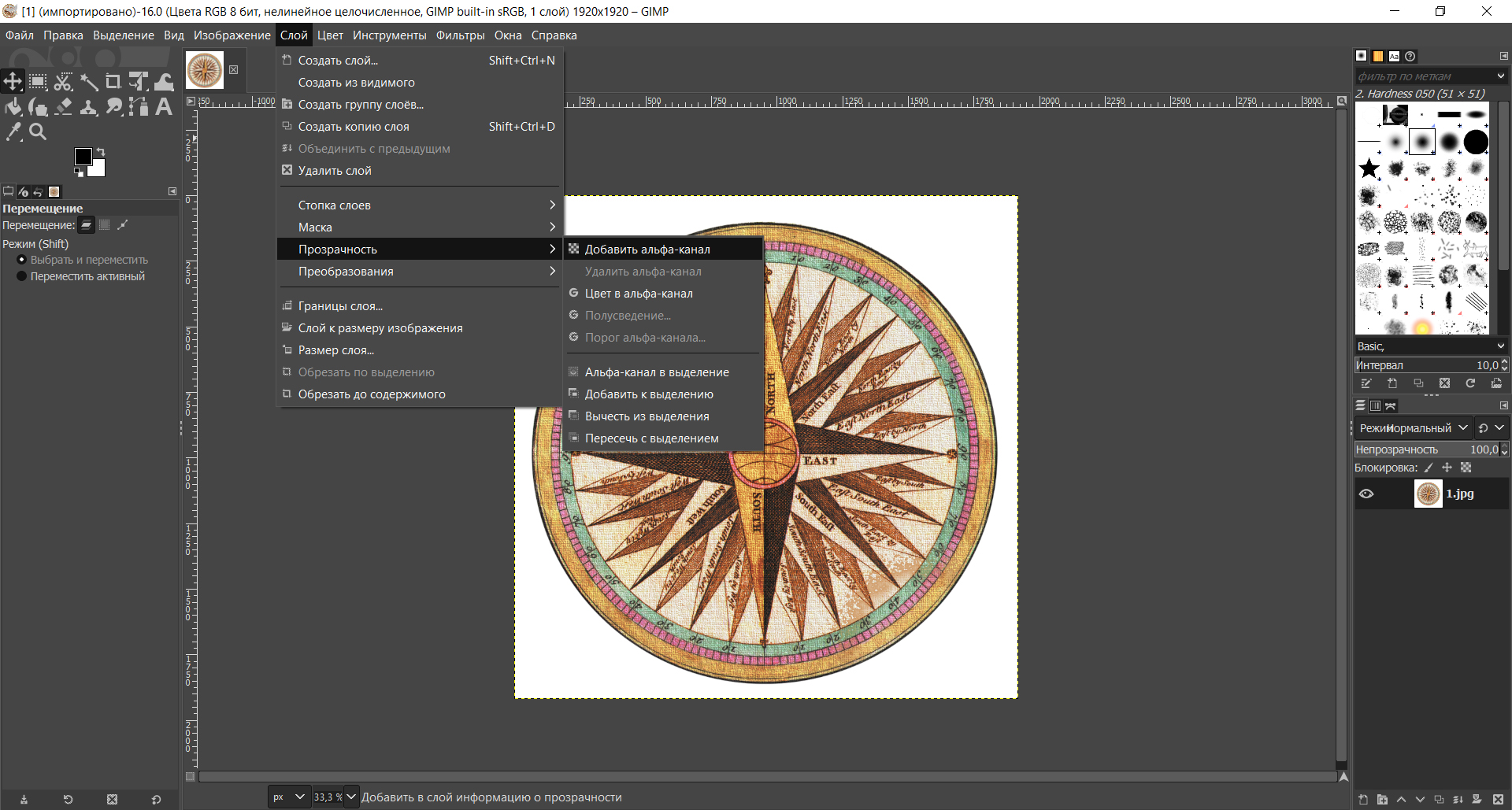This screenshot has height=810, width=1512.
Task: Select the Zoom magnifier tool
Action: pos(38,131)
